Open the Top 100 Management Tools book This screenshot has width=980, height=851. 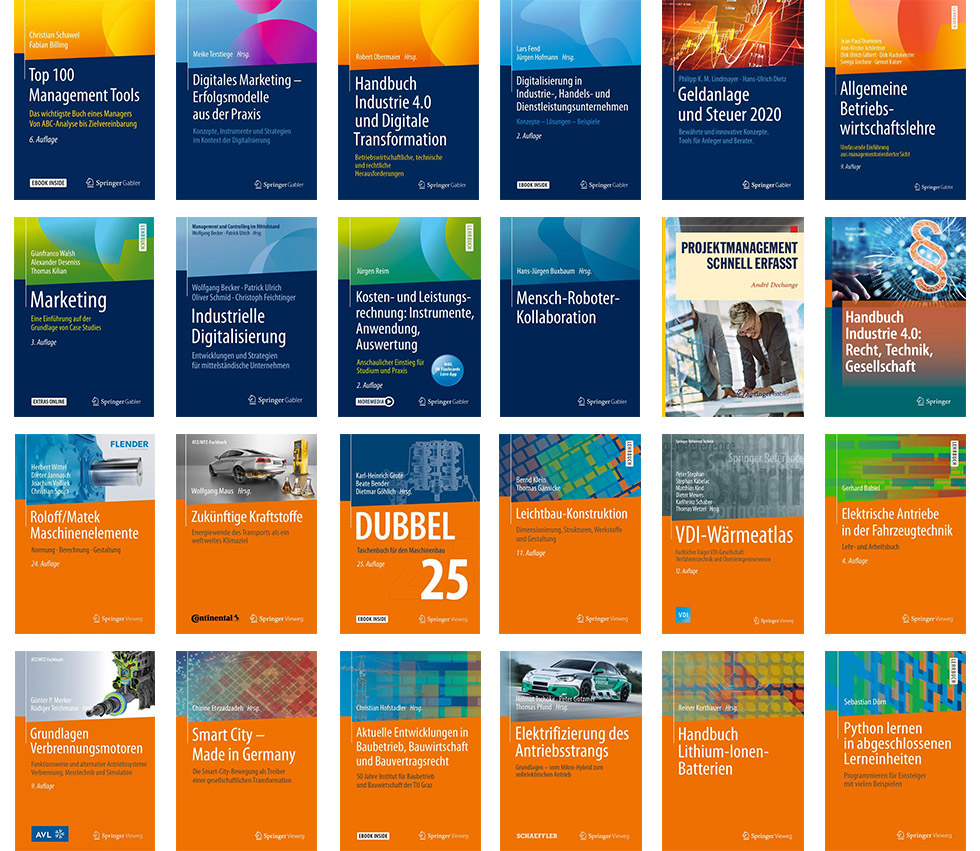point(85,100)
